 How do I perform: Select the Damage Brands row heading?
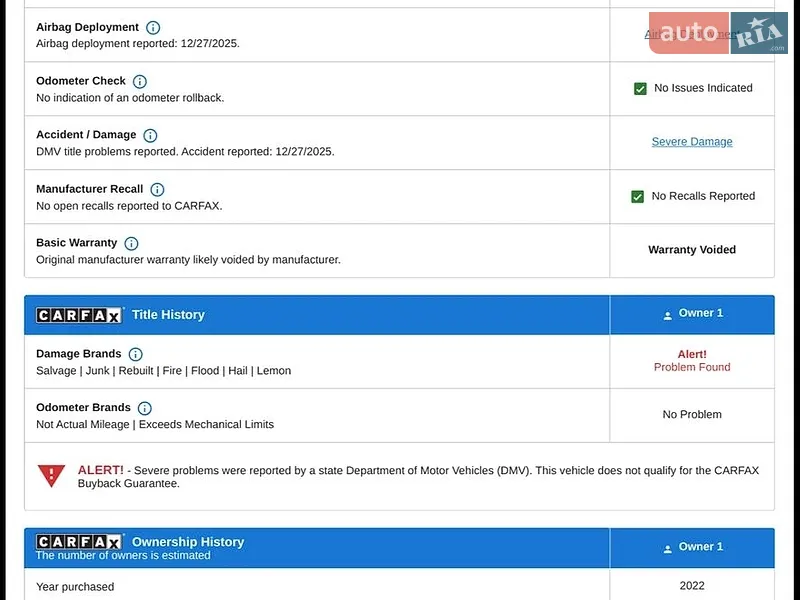tap(79, 354)
